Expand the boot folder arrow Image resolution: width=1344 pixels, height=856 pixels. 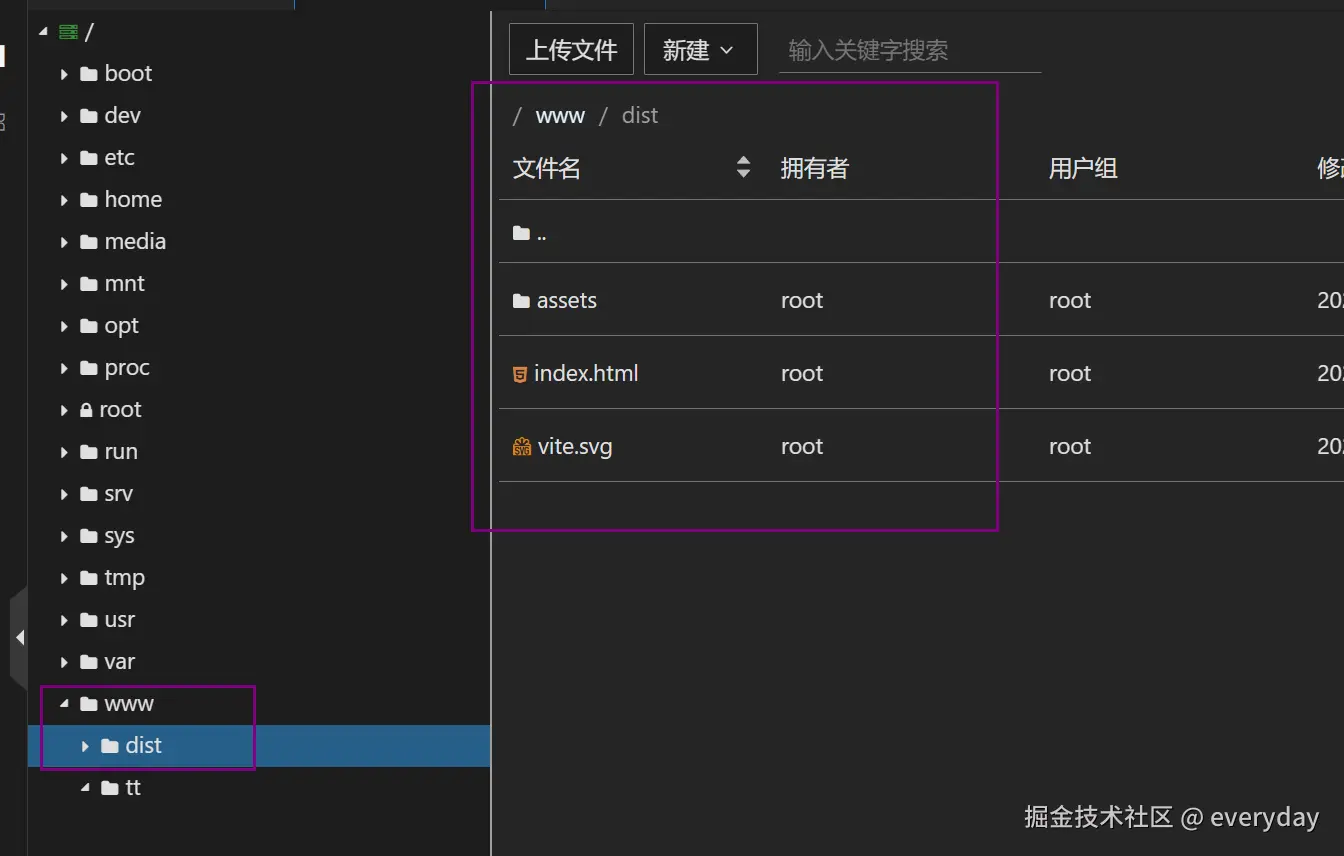click(64, 74)
